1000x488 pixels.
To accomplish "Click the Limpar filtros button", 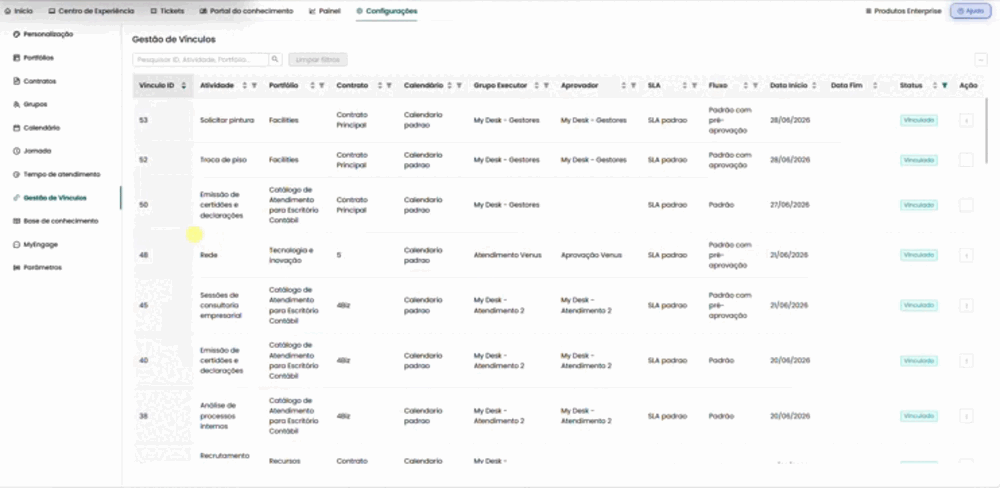I will 318,59.
